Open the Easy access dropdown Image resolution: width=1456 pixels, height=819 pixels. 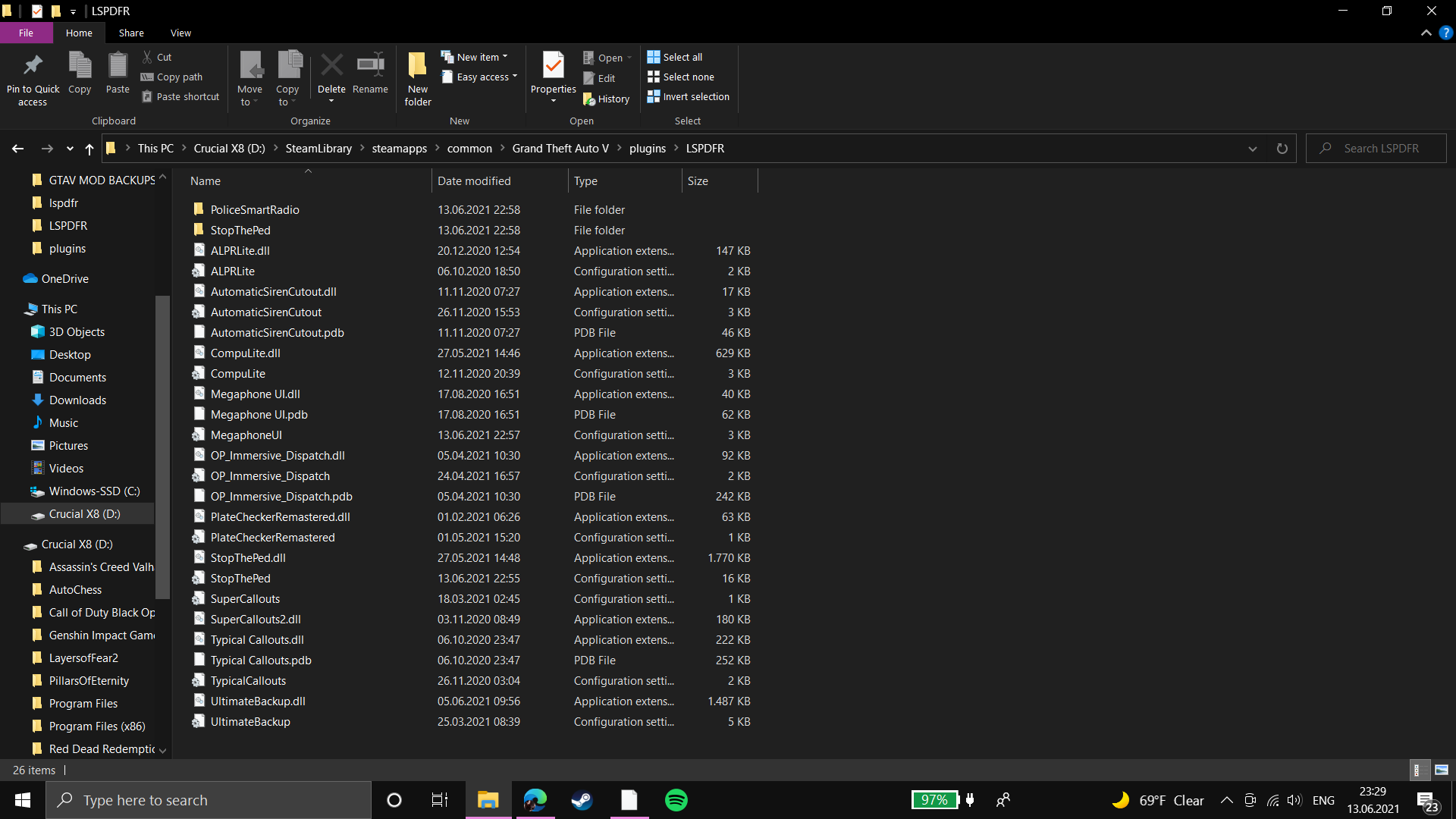(x=483, y=77)
